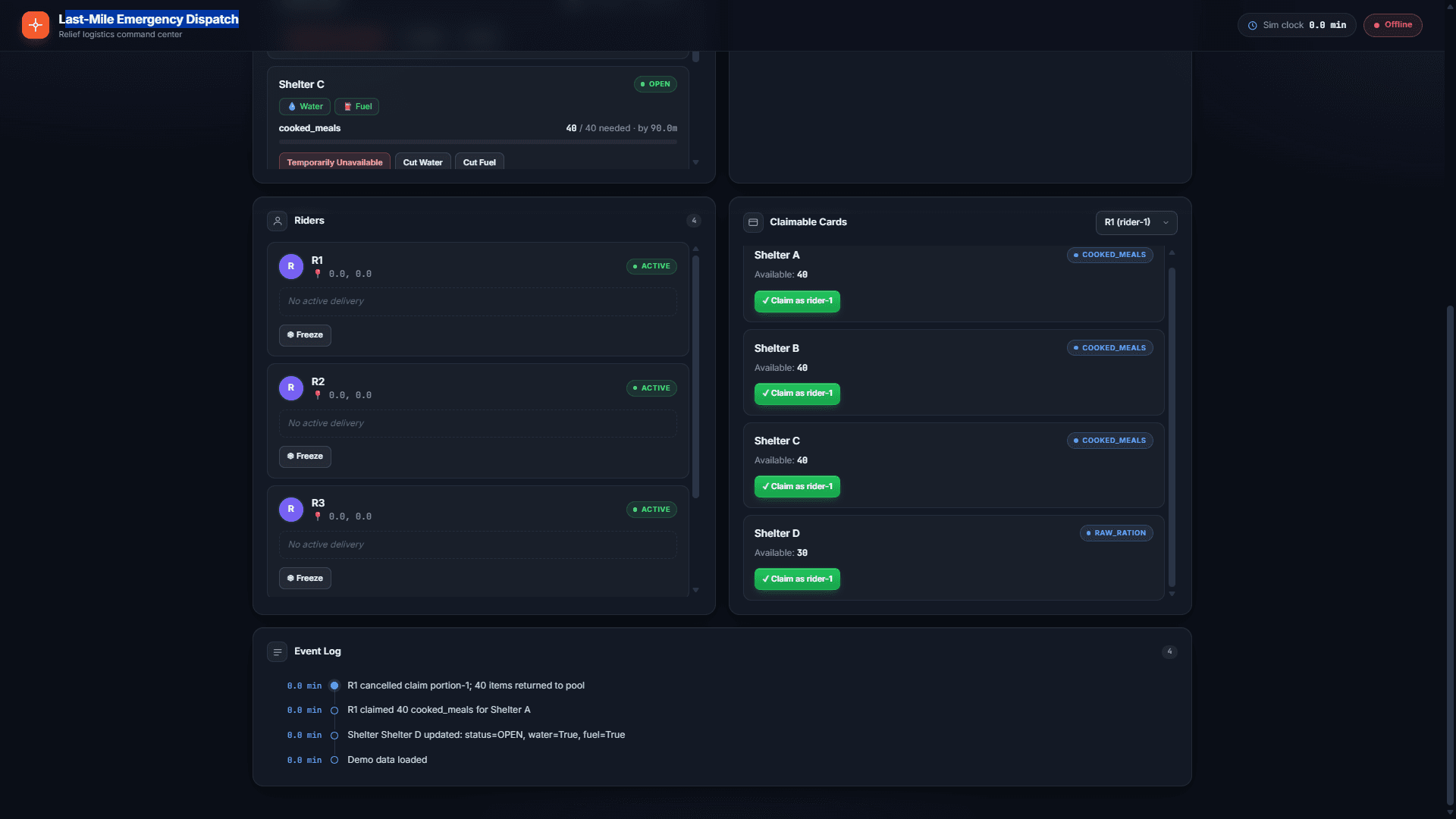Click the Claimable Cards panel icon
The image size is (1456, 819).
tap(753, 222)
